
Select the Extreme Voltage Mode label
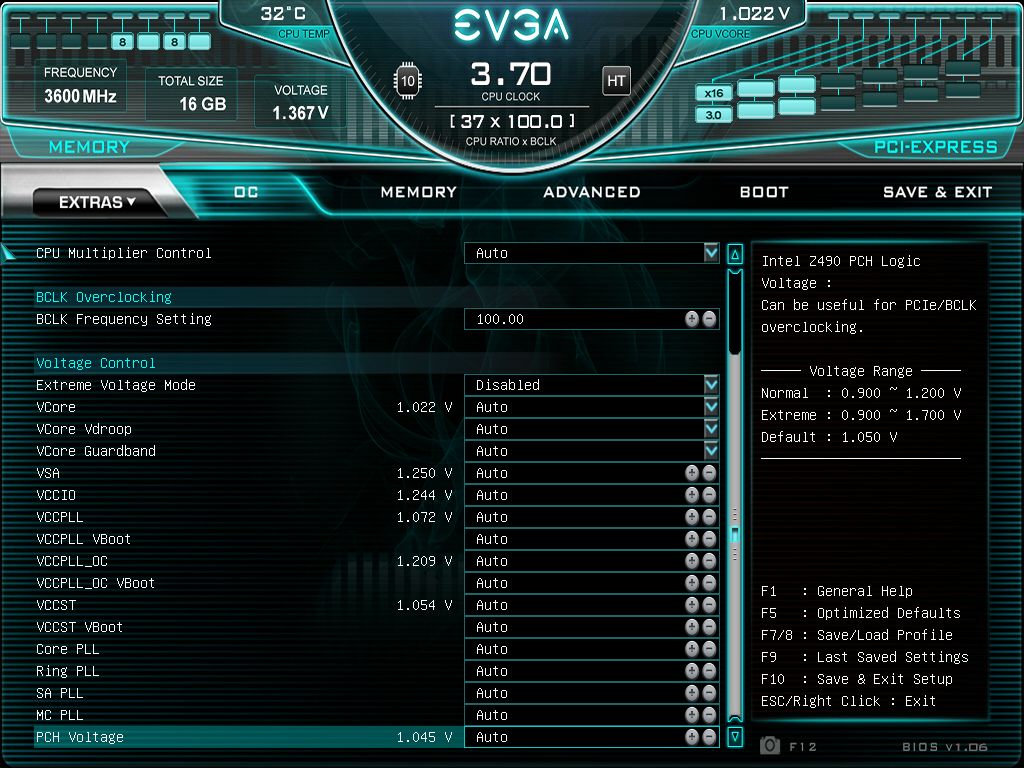[116, 385]
